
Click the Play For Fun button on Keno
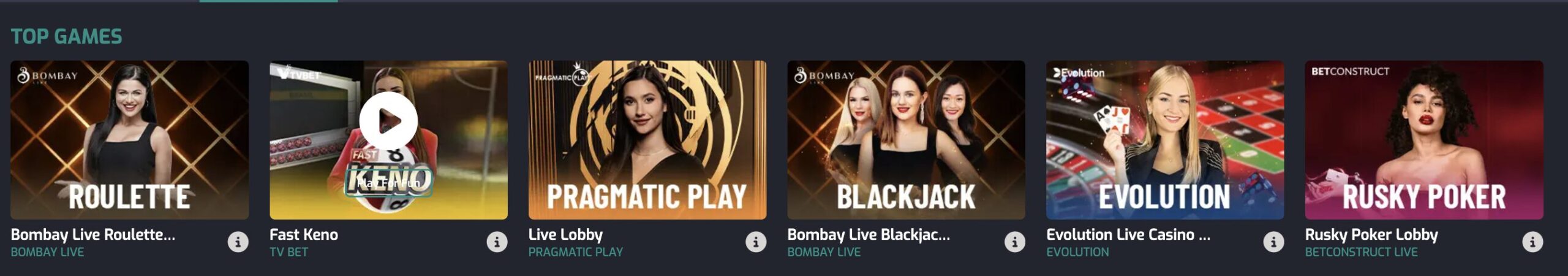point(389,183)
